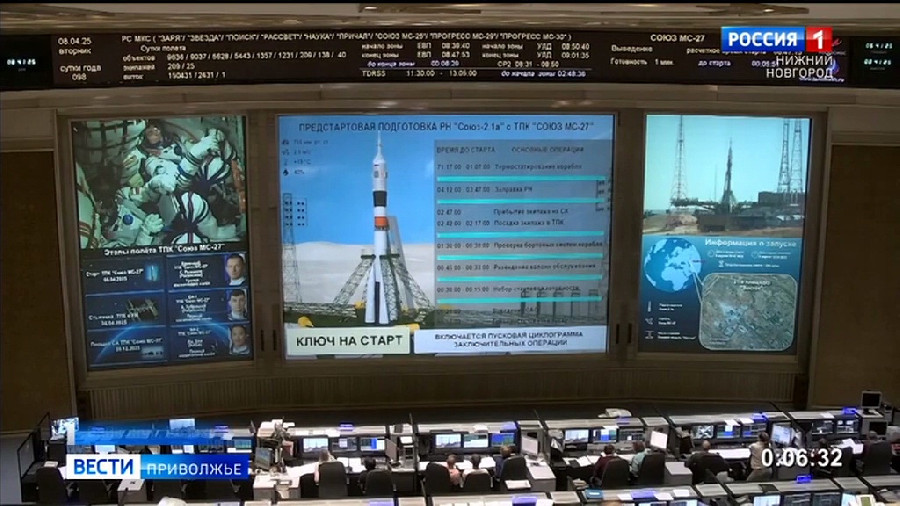Click the Soyuz rocket illustration on center screen
Screen dimensions: 900x506
(x=380, y=229)
